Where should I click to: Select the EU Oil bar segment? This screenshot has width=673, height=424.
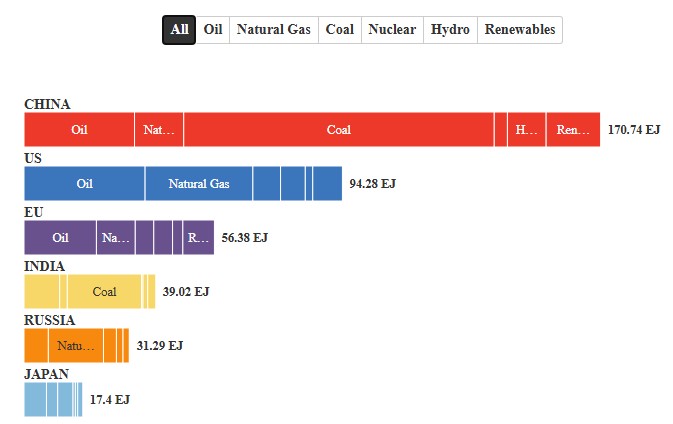(x=60, y=238)
